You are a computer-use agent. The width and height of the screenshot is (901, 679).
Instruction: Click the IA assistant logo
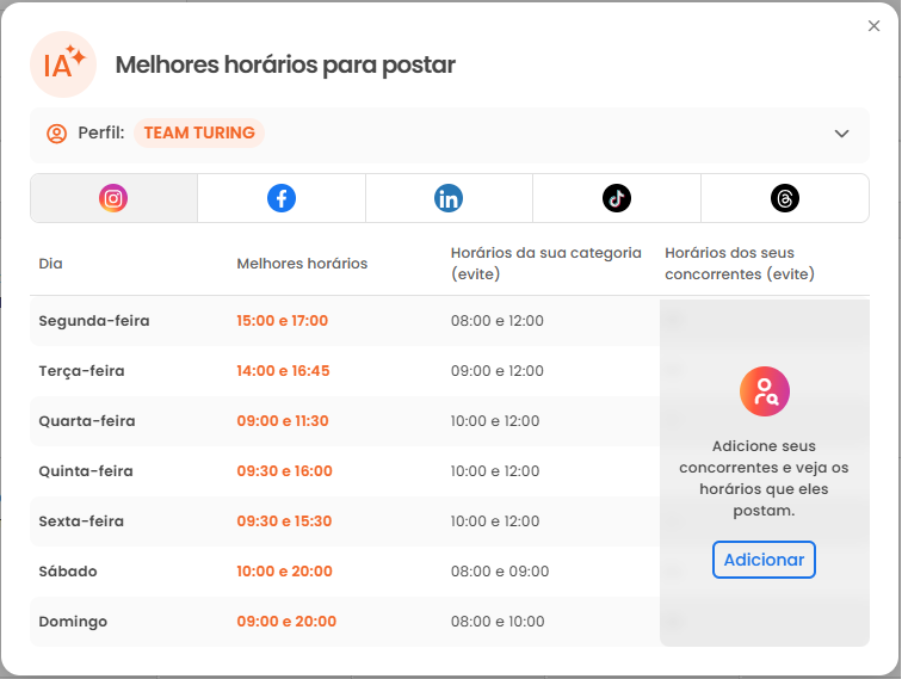point(63,65)
